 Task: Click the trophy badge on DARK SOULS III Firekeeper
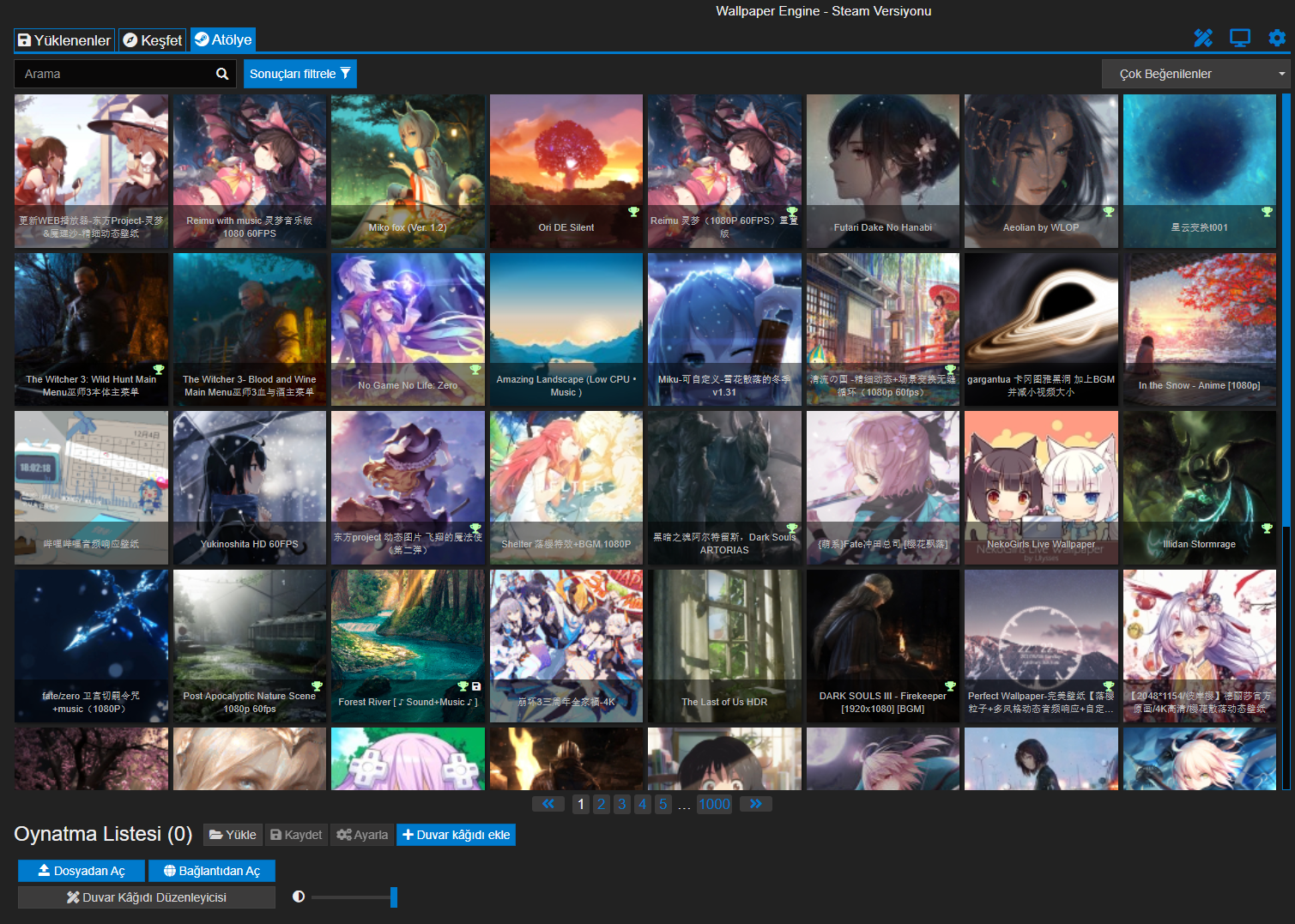tap(950, 686)
